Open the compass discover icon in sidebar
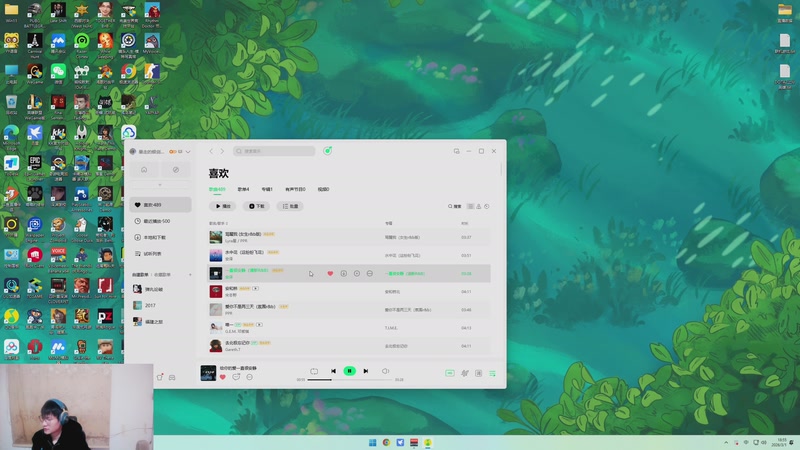The height and width of the screenshot is (450, 800). pos(176,169)
